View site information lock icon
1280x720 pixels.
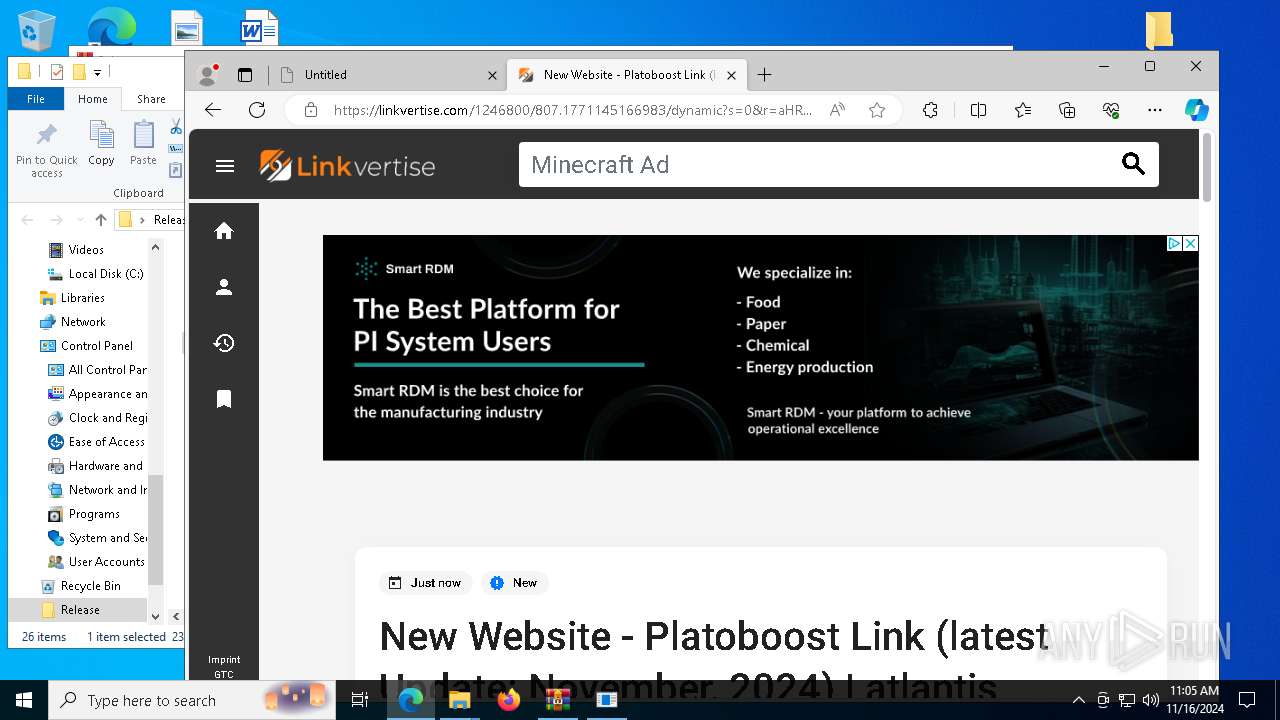[312, 110]
